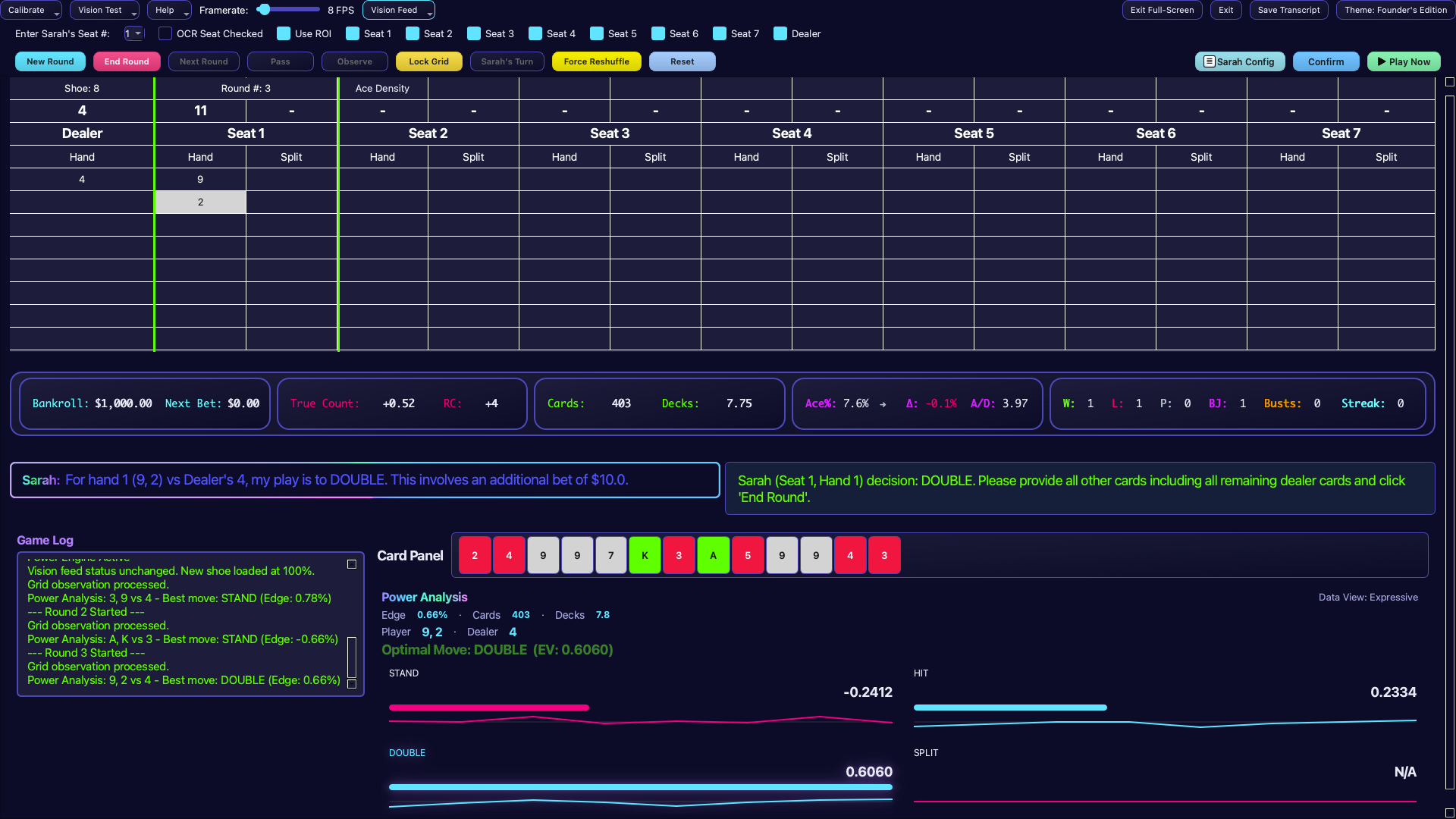Activate the Lock Grid tool
This screenshot has height=819, width=1456.
pyautogui.click(x=428, y=61)
